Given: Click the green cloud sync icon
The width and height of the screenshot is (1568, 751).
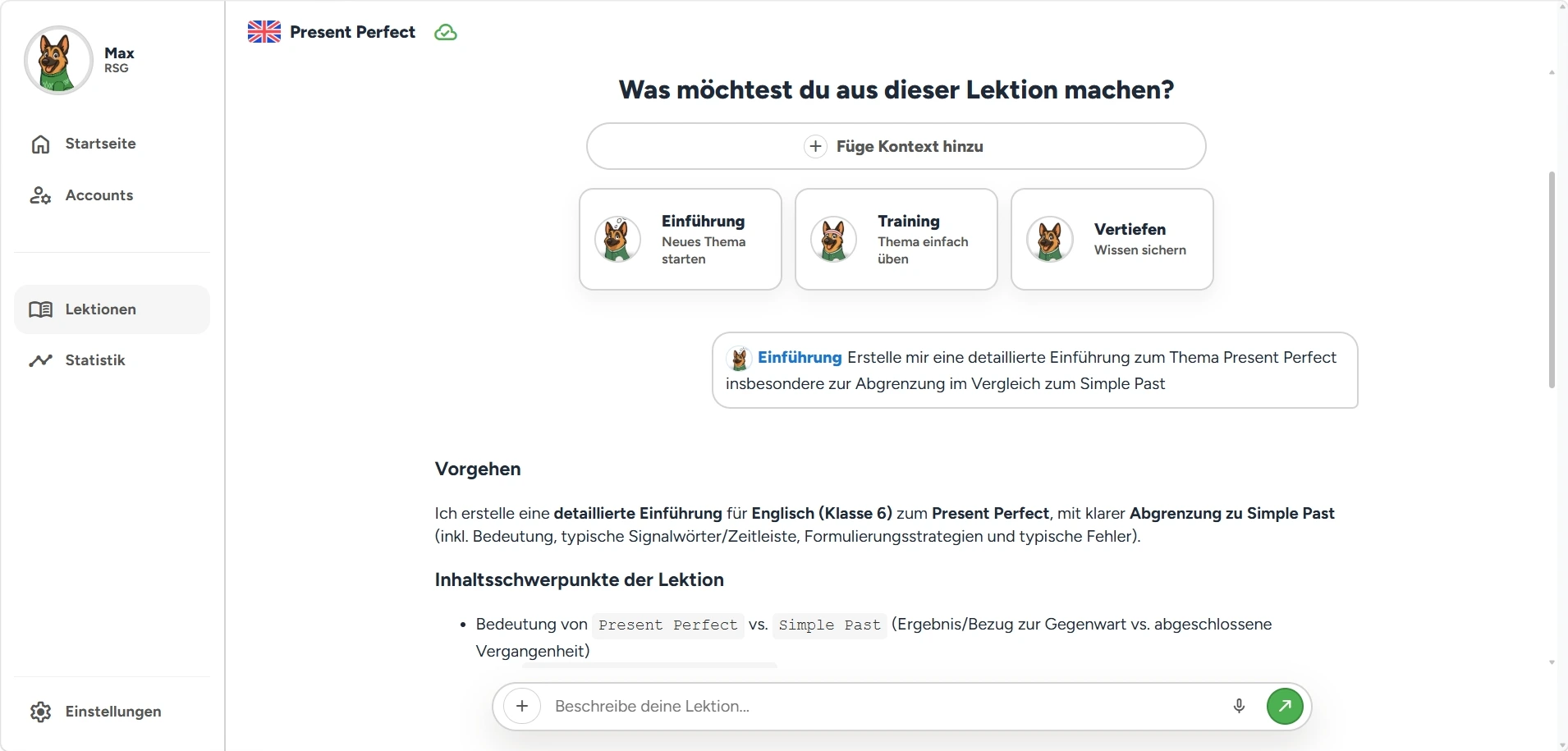Looking at the screenshot, I should [446, 33].
